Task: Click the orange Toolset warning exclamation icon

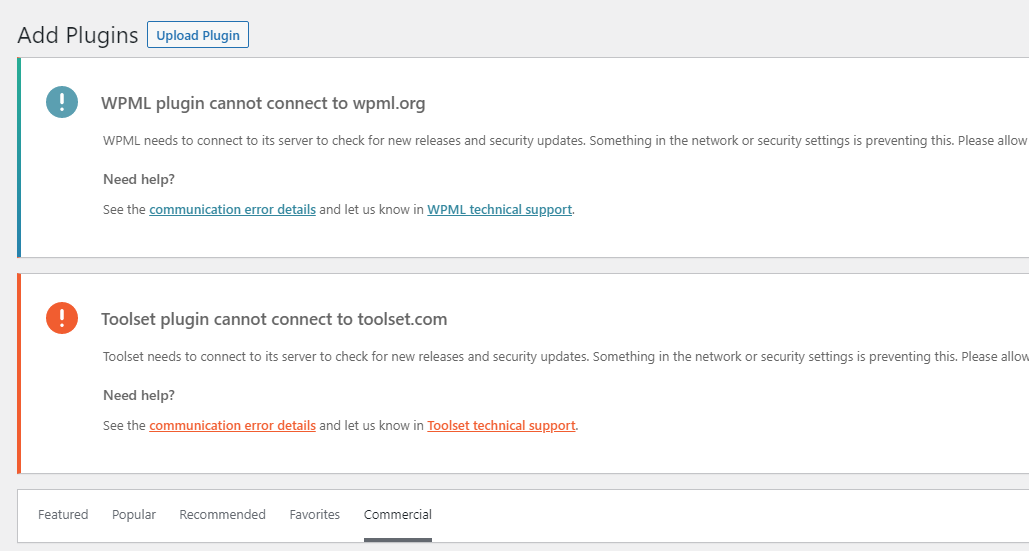Action: click(x=62, y=317)
